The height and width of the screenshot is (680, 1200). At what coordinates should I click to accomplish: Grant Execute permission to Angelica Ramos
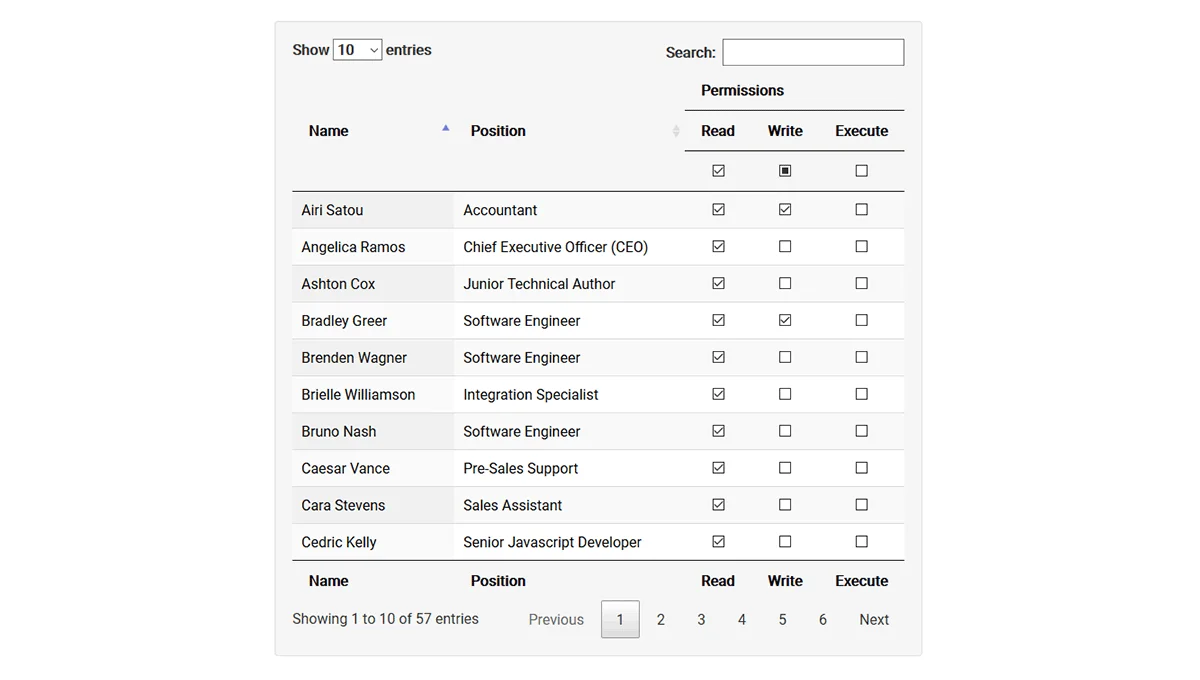coord(861,246)
